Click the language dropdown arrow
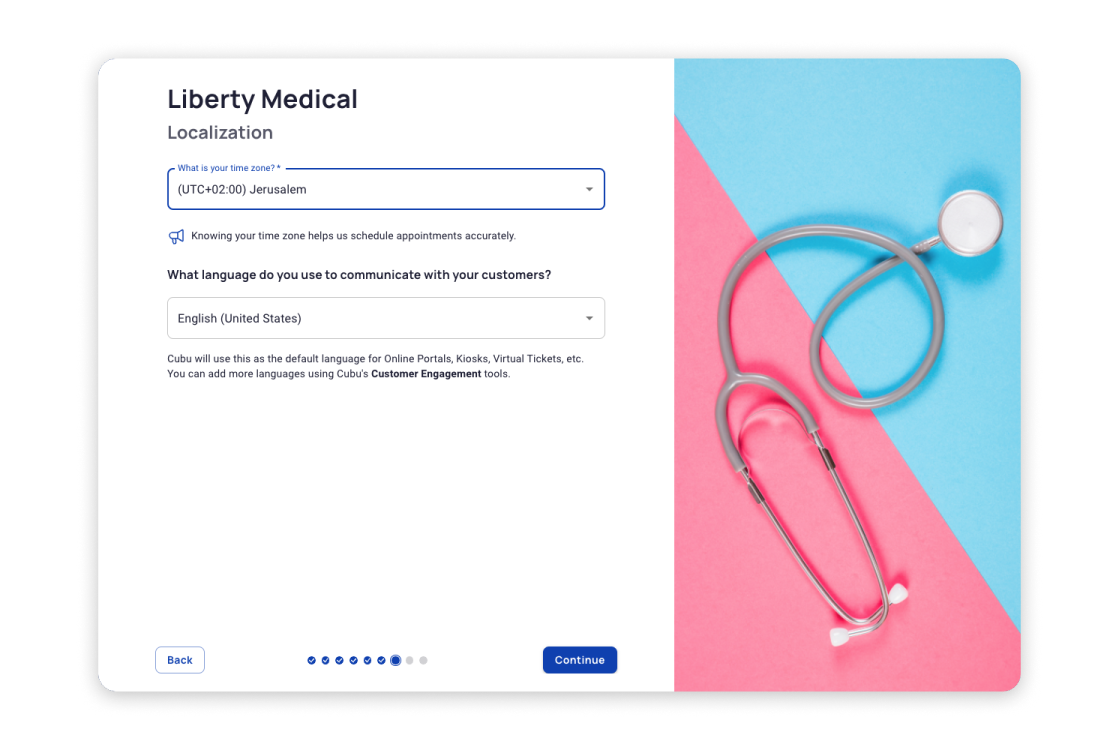The height and width of the screenshot is (750, 1119). [x=589, y=318]
